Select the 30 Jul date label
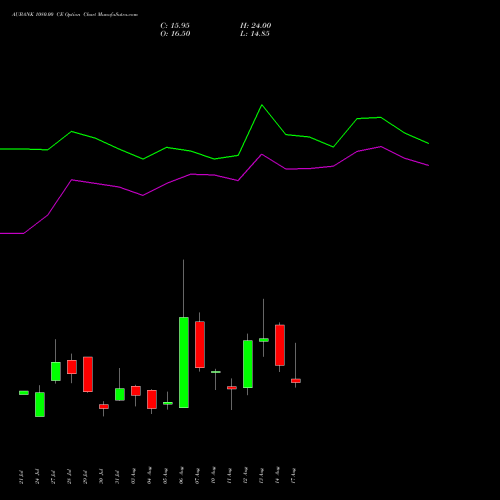 point(101,476)
